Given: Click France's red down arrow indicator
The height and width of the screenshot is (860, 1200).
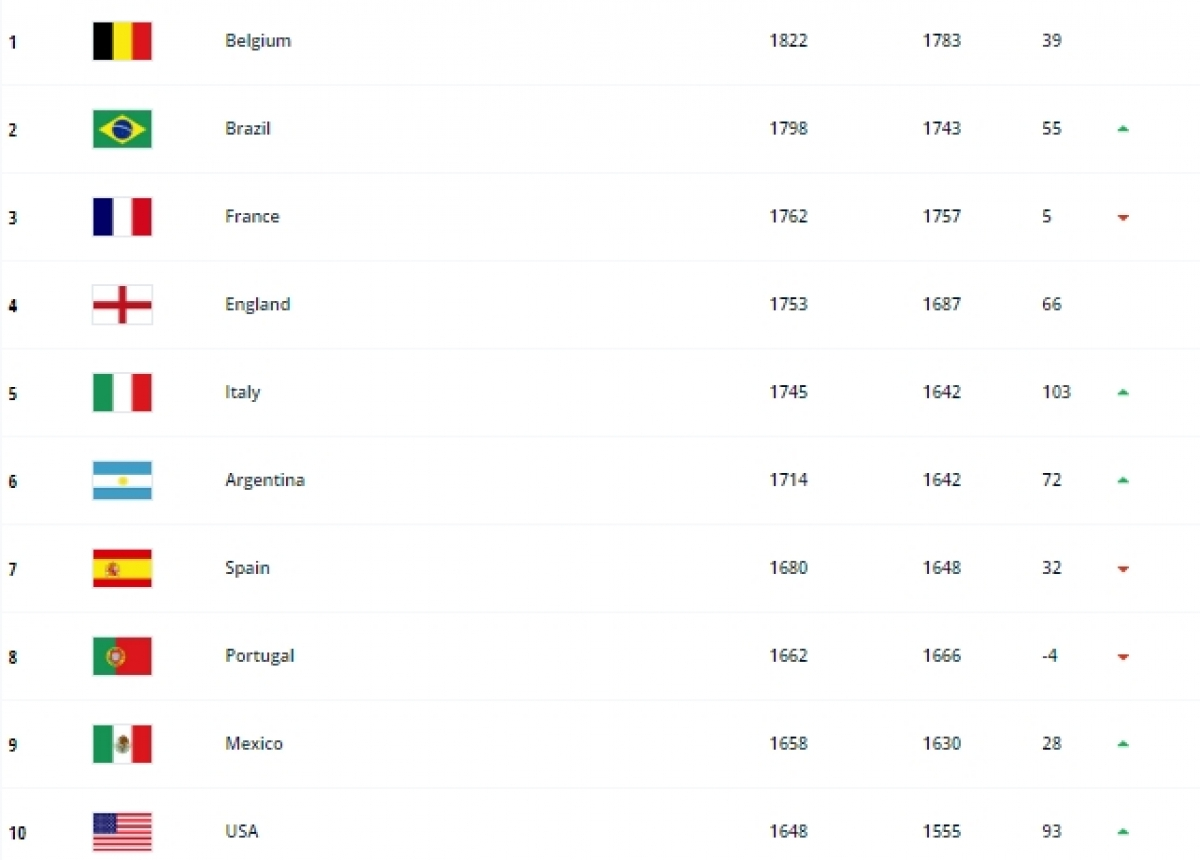Looking at the screenshot, I should click(1123, 218).
